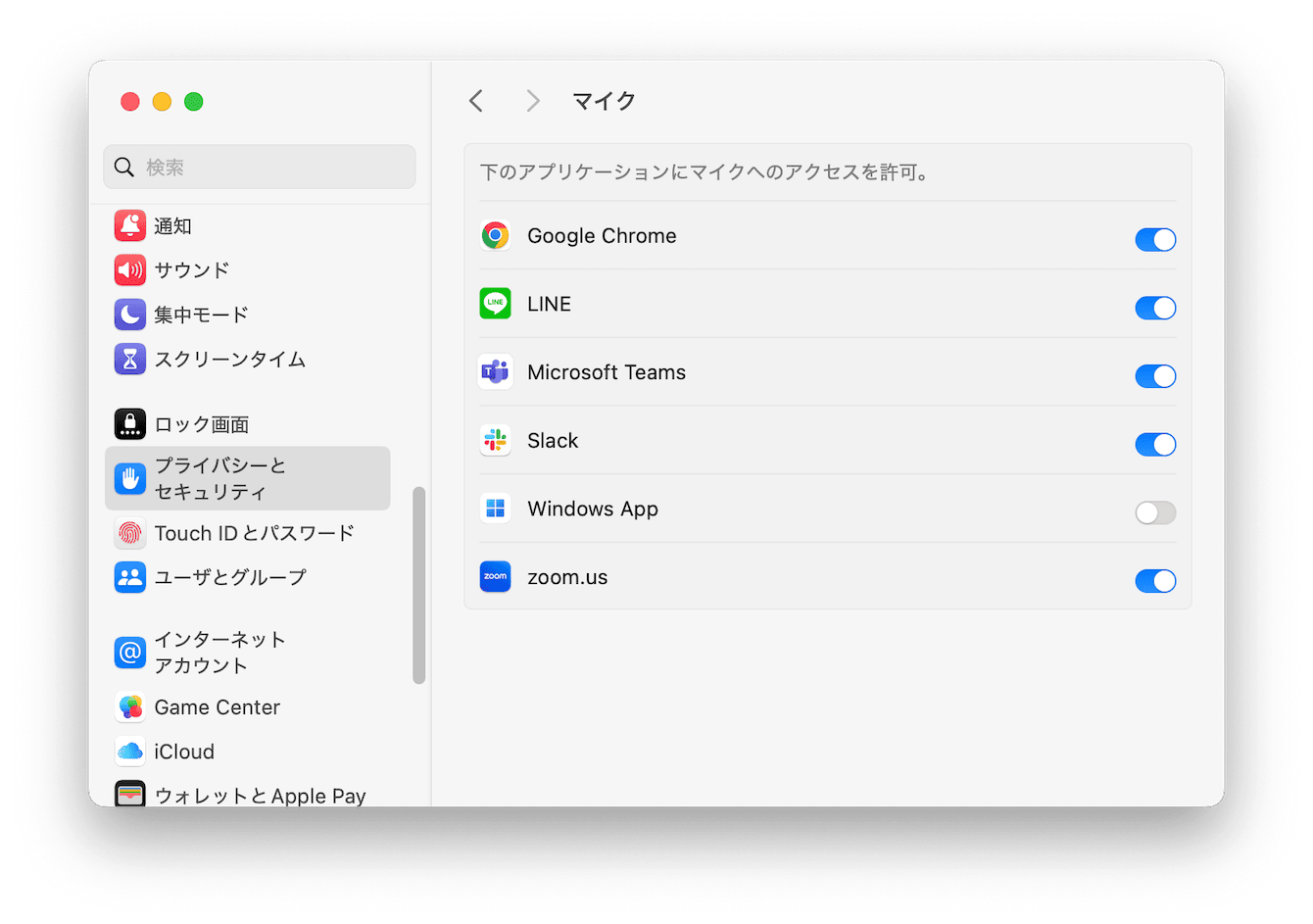1313x924 pixels.
Task: Open 通知 settings in sidebar
Action: (x=172, y=226)
